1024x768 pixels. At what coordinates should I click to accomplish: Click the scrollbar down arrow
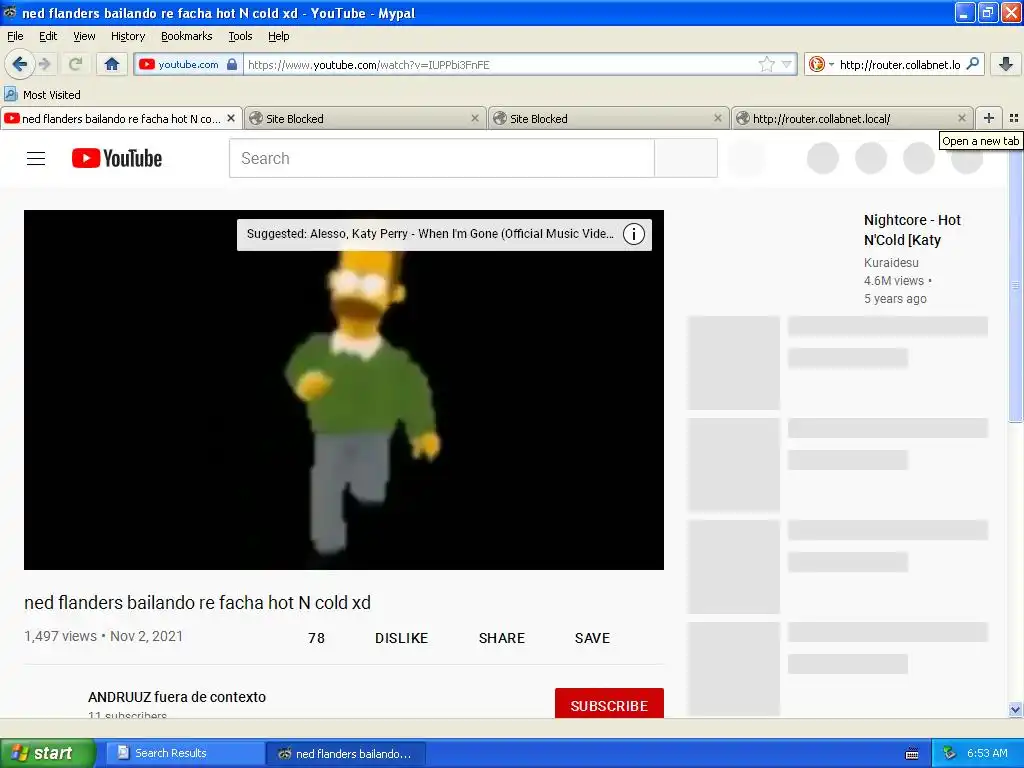[x=1015, y=709]
